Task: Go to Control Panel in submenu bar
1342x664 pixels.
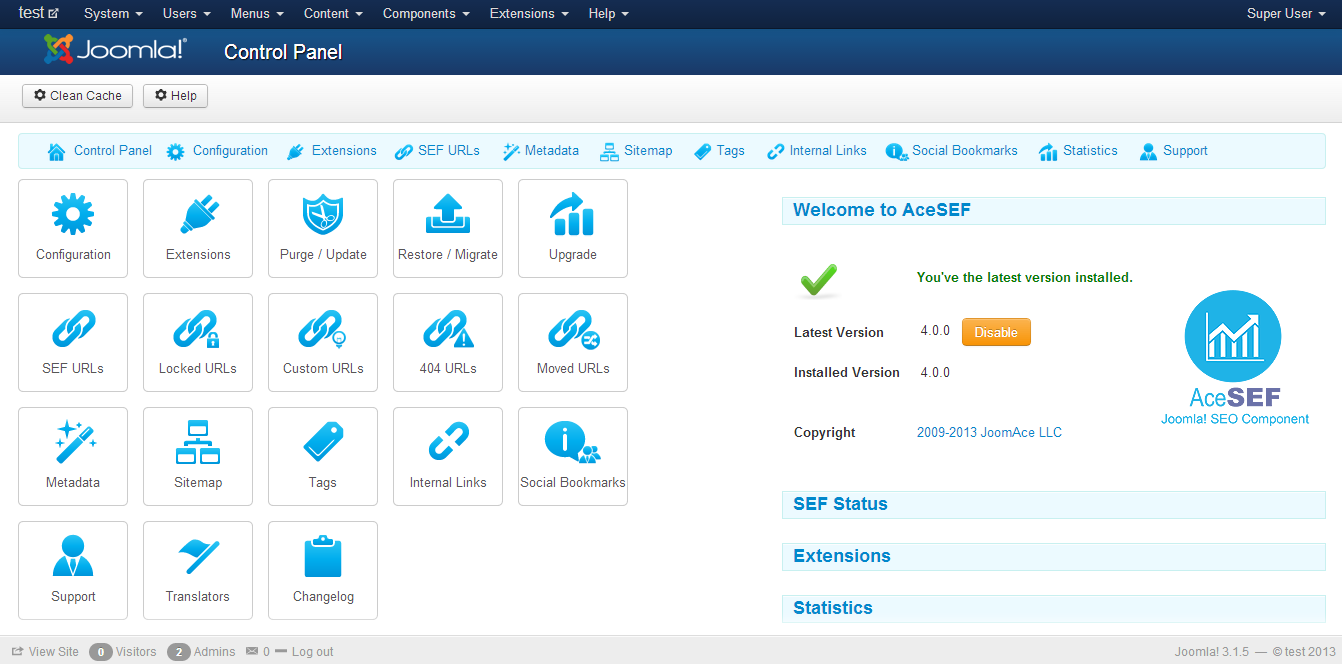Action: coord(100,151)
